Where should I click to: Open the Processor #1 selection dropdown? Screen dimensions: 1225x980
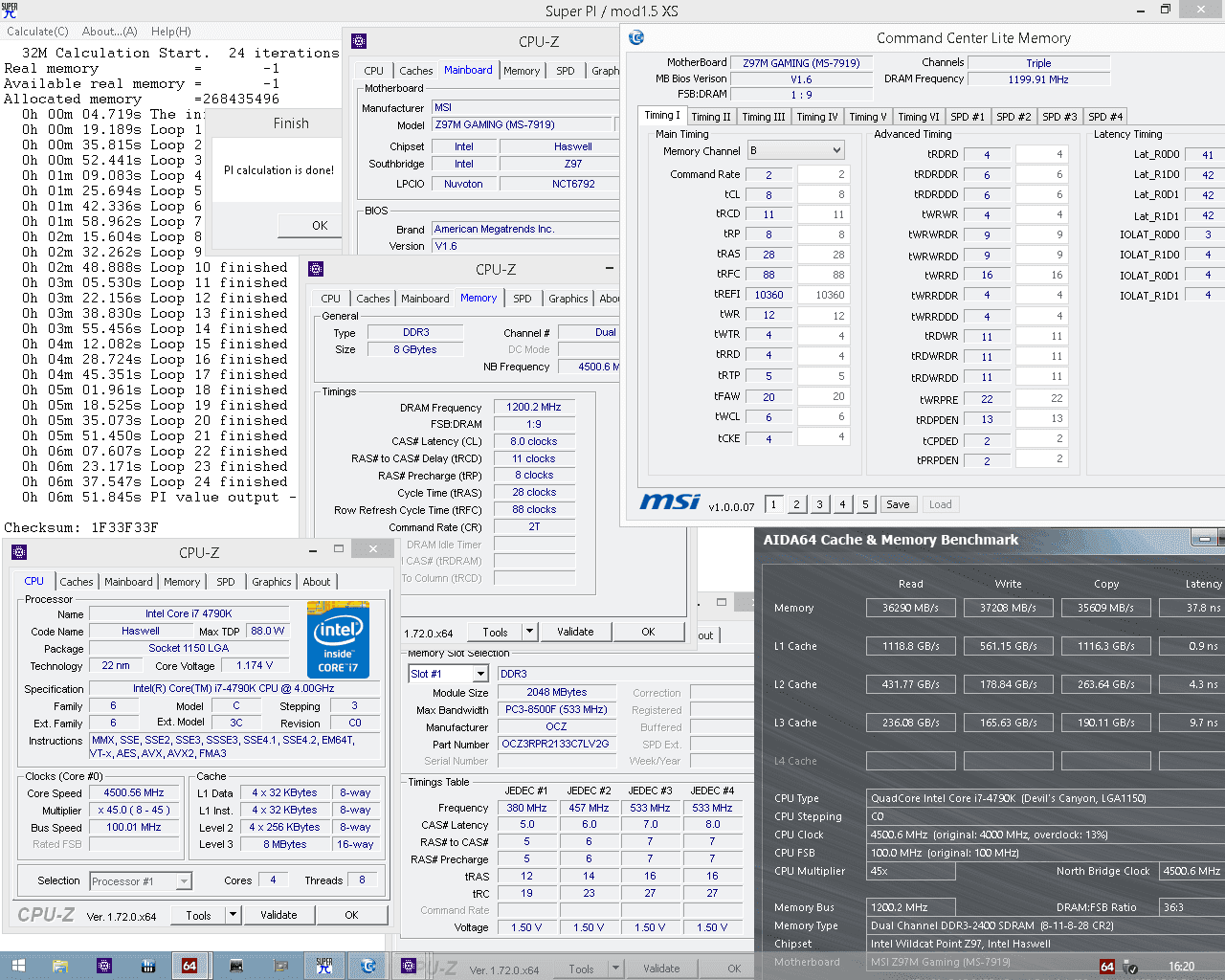click(x=141, y=881)
